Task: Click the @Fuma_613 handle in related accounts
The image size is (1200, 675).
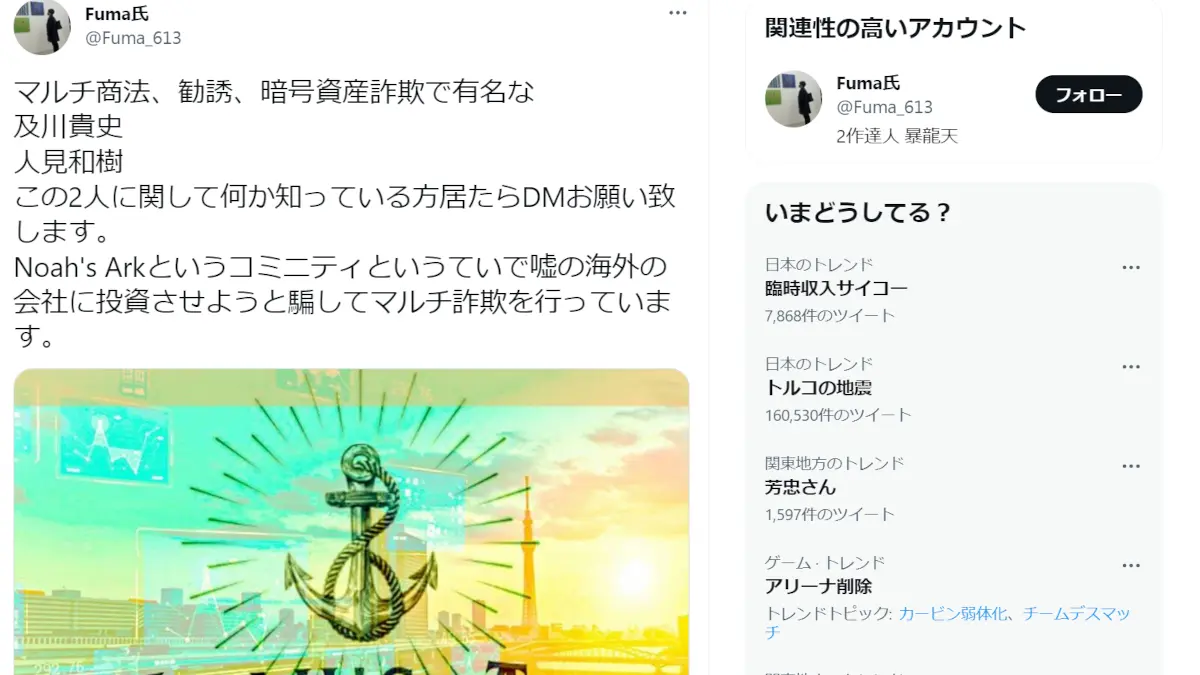Action: [885, 107]
